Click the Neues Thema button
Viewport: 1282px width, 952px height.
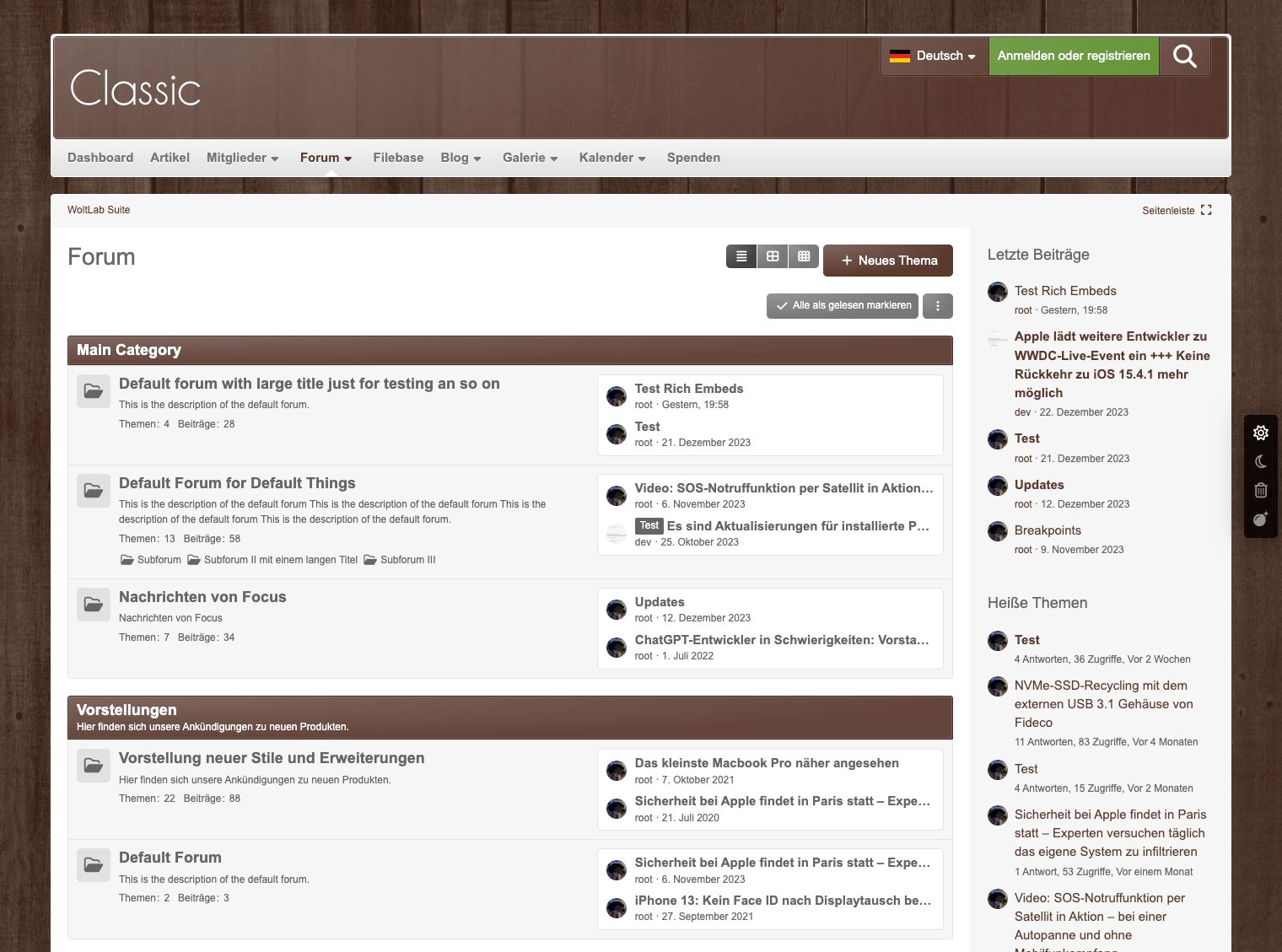888,261
